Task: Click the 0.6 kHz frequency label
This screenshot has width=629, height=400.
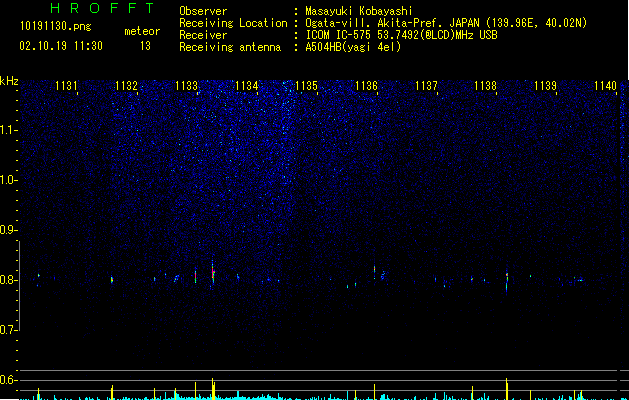Action: 9,380
